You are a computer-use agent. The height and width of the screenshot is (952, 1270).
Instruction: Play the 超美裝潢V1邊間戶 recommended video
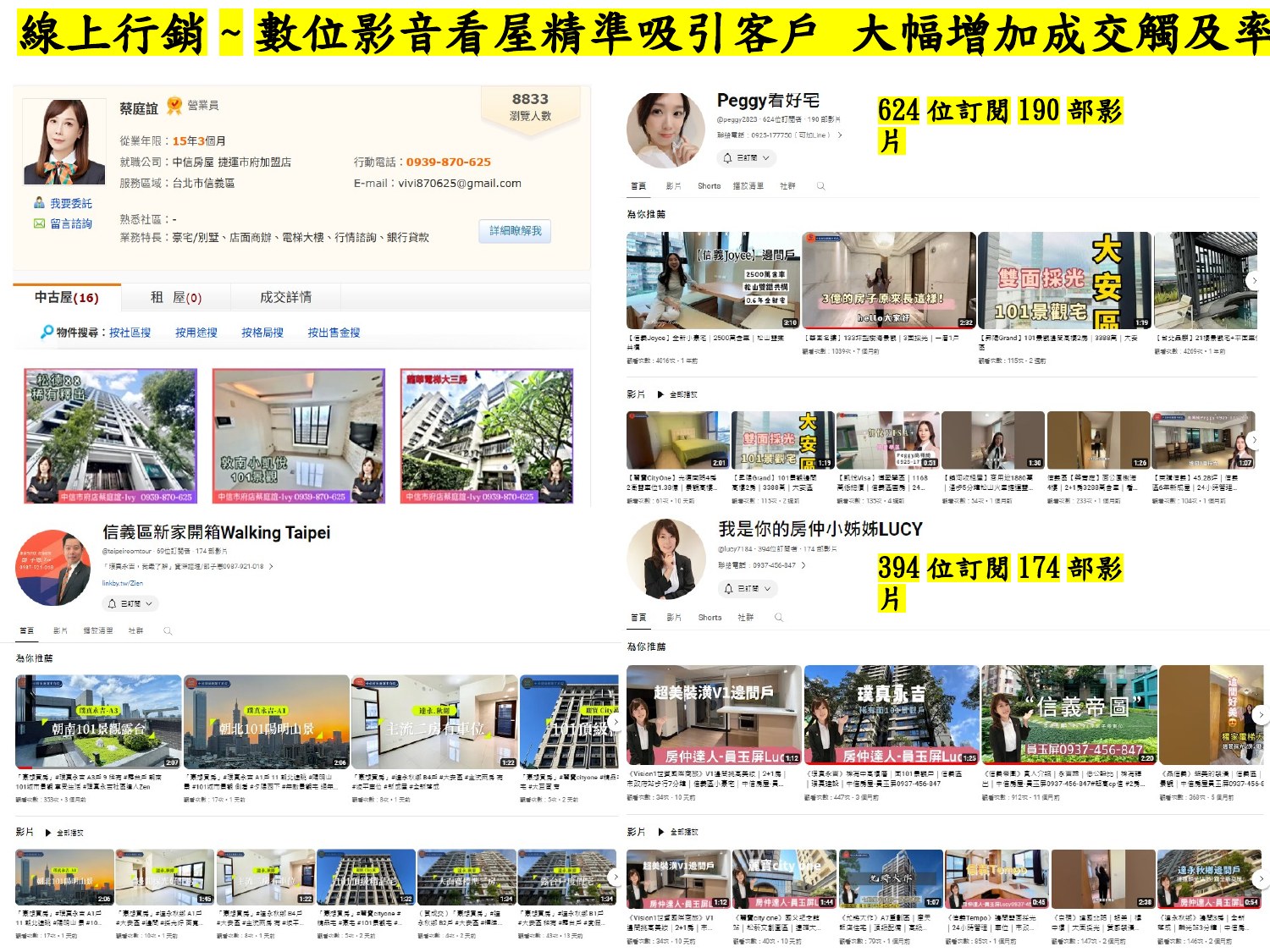pyautogui.click(x=714, y=715)
